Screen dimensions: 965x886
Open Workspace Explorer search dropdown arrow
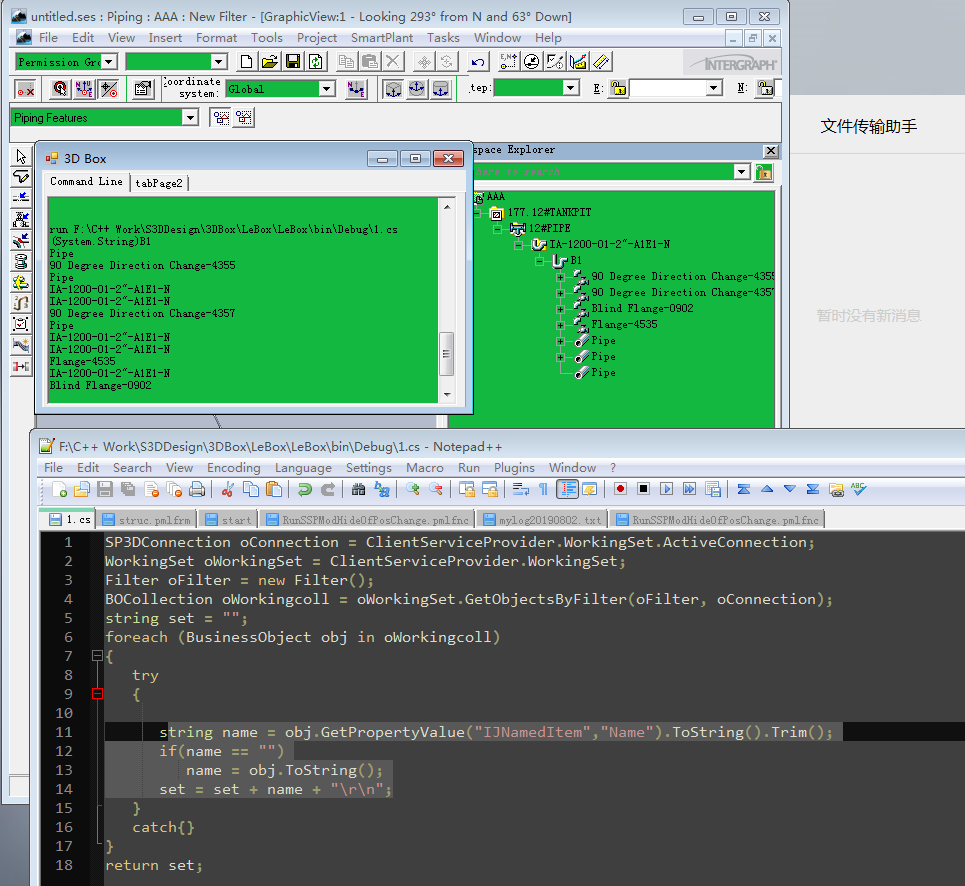pyautogui.click(x=742, y=172)
